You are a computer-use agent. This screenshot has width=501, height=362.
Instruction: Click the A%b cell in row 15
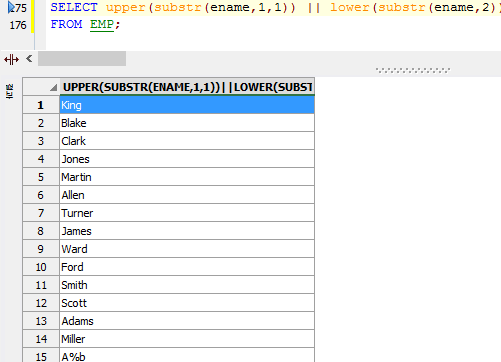187,356
